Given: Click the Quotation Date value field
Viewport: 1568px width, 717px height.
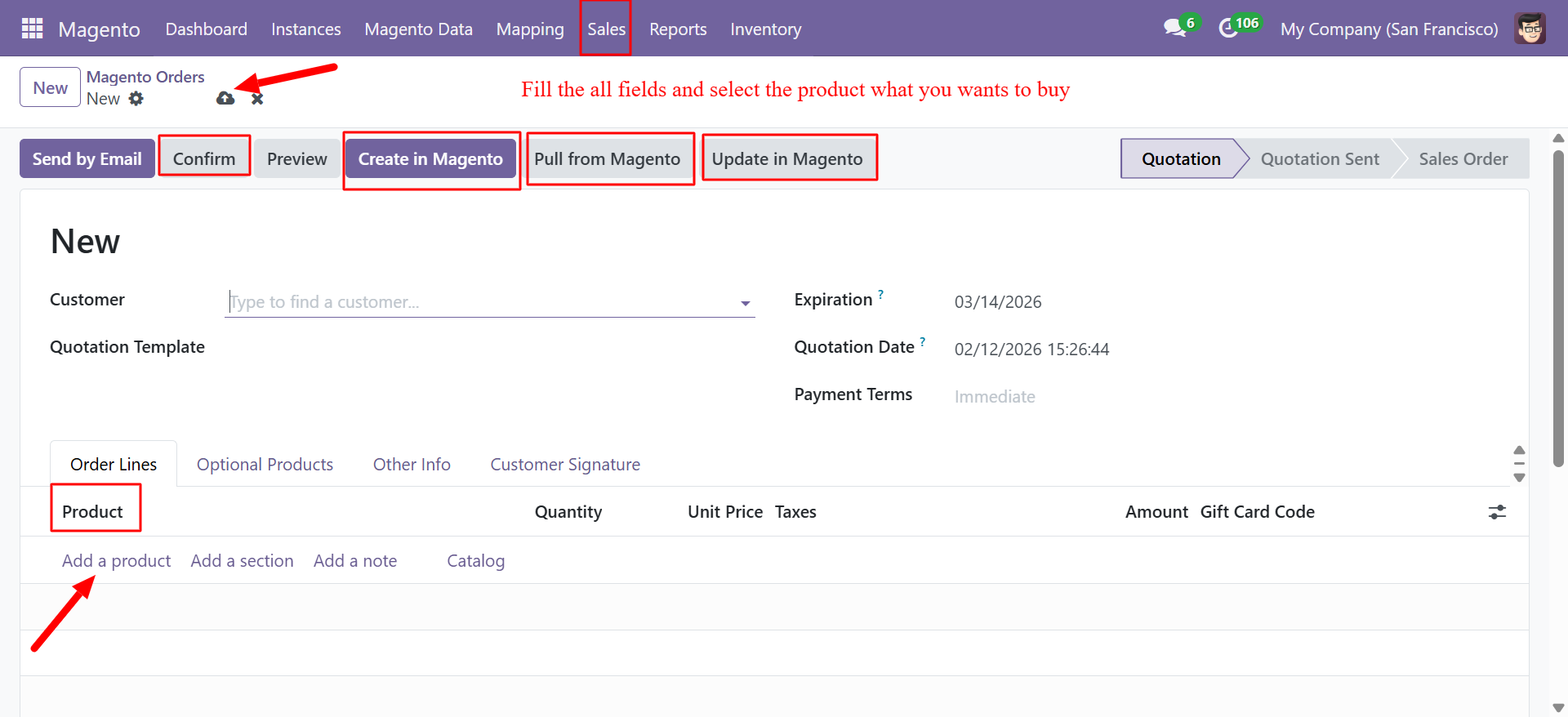Looking at the screenshot, I should click(x=1031, y=350).
